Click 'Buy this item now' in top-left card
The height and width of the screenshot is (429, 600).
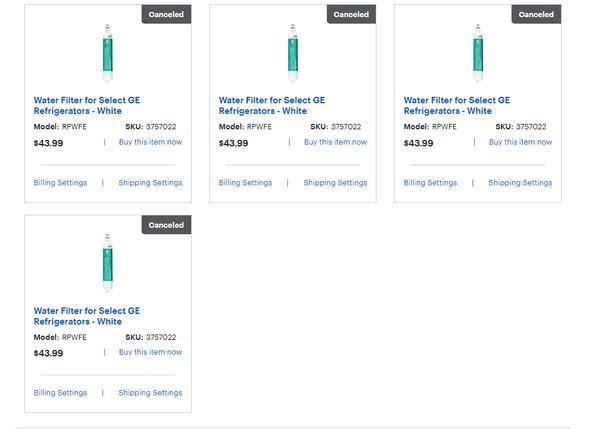[150, 142]
